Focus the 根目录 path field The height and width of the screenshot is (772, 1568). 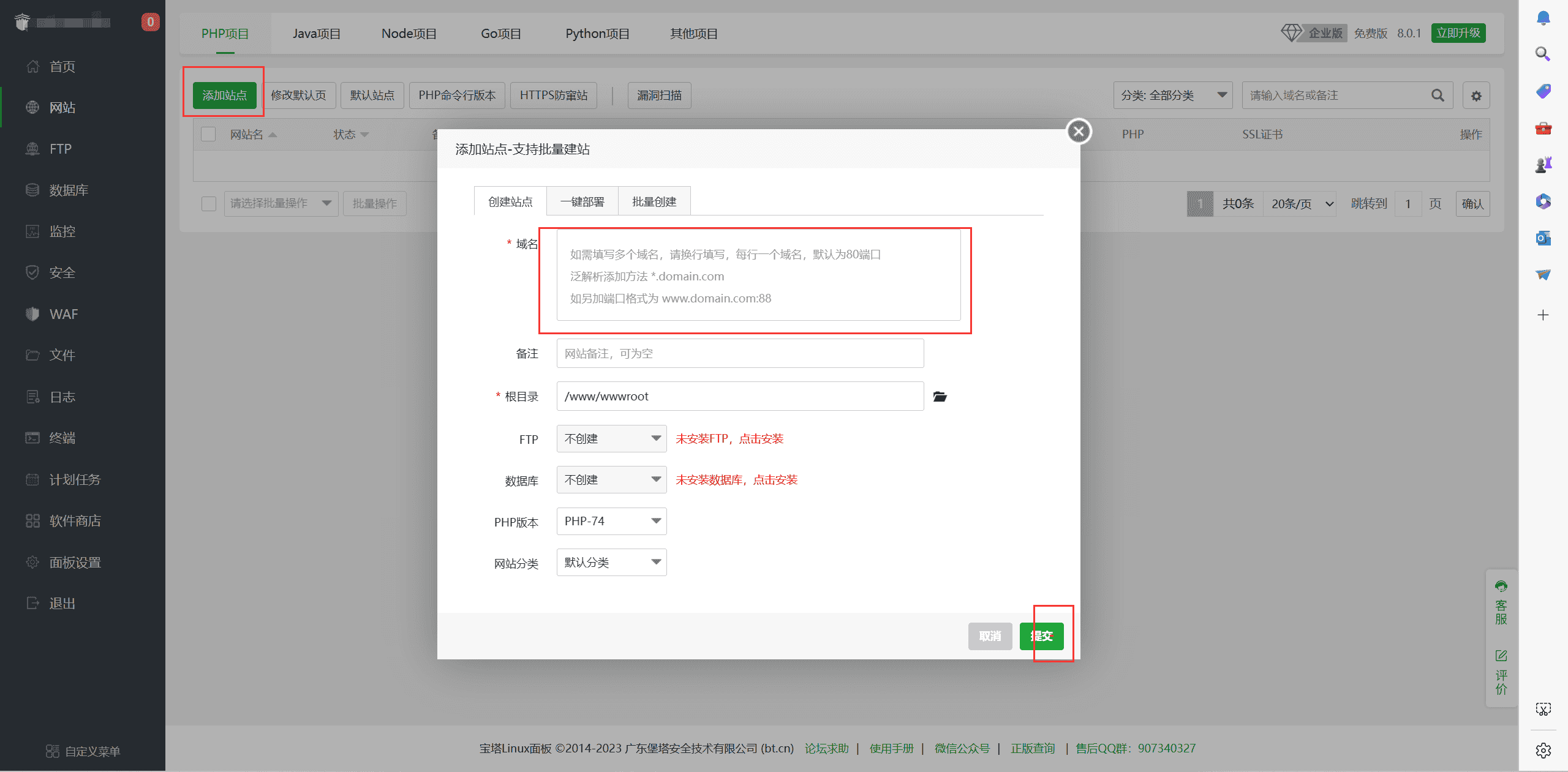tap(740, 396)
